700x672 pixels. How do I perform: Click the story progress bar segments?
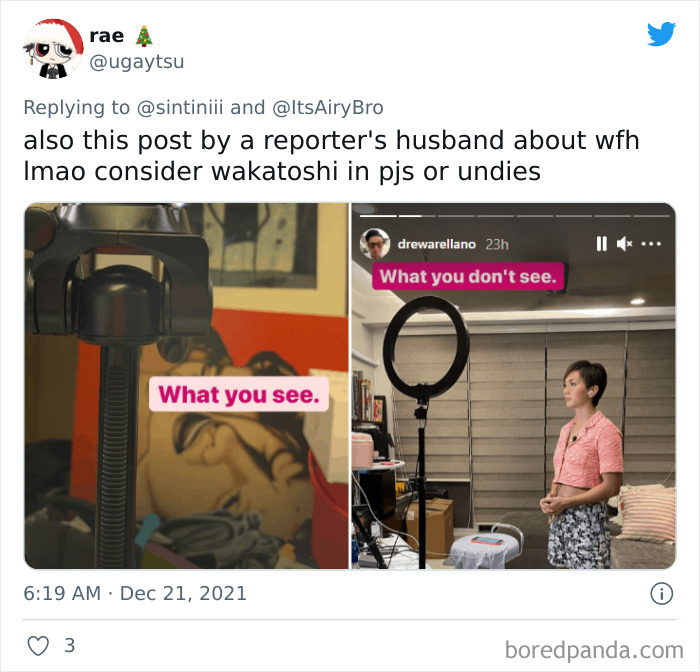point(515,216)
